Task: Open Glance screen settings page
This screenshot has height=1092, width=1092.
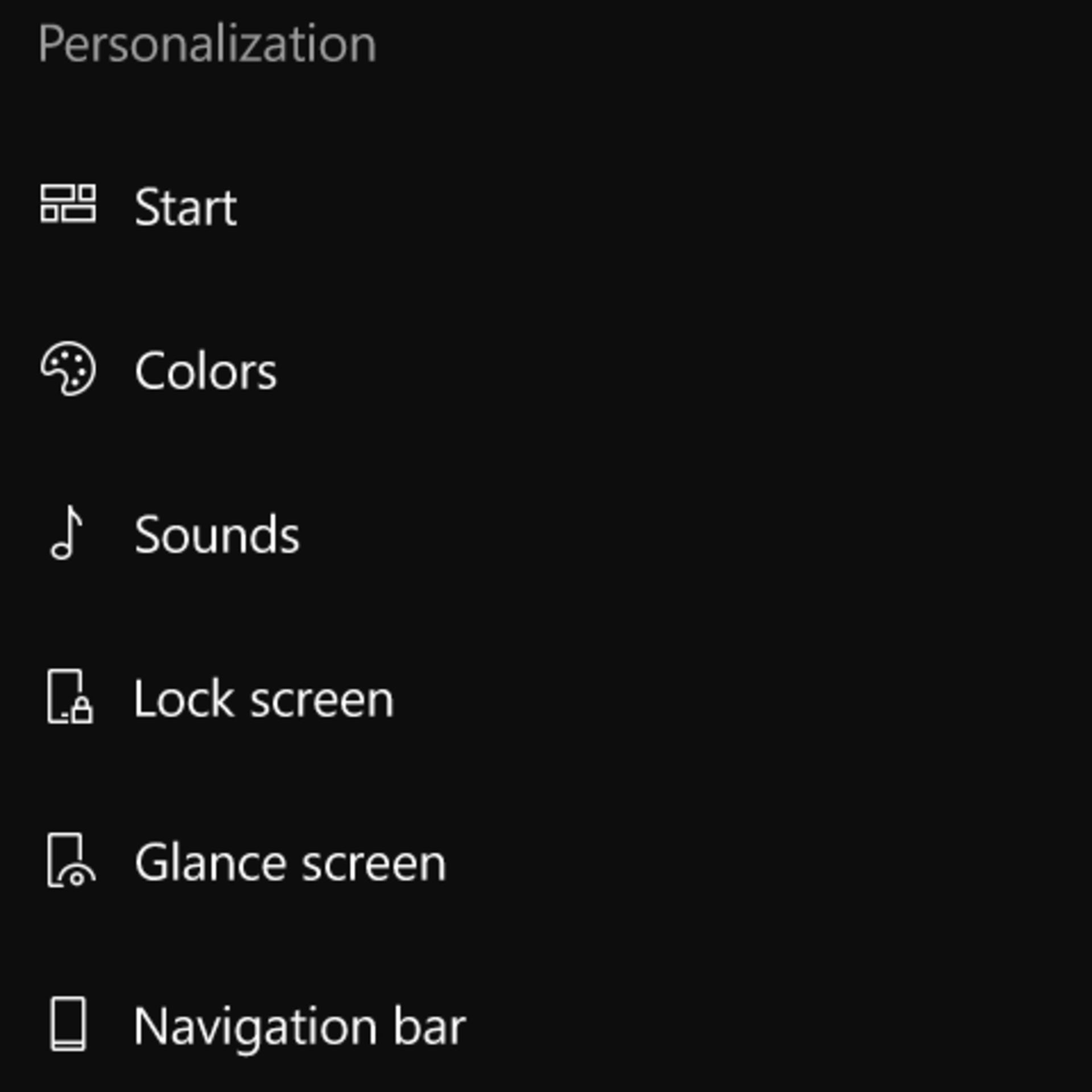Action: point(290,863)
